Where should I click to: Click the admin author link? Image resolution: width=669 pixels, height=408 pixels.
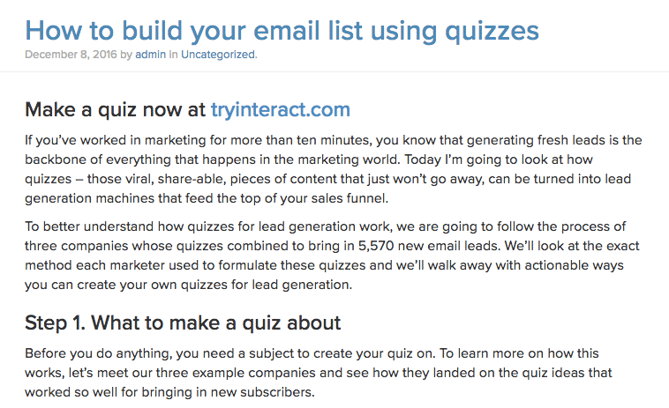point(149,55)
